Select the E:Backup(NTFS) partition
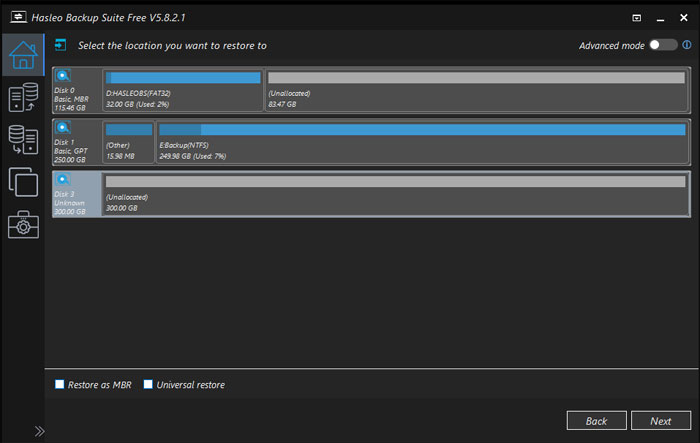This screenshot has width=700, height=443. [422, 142]
